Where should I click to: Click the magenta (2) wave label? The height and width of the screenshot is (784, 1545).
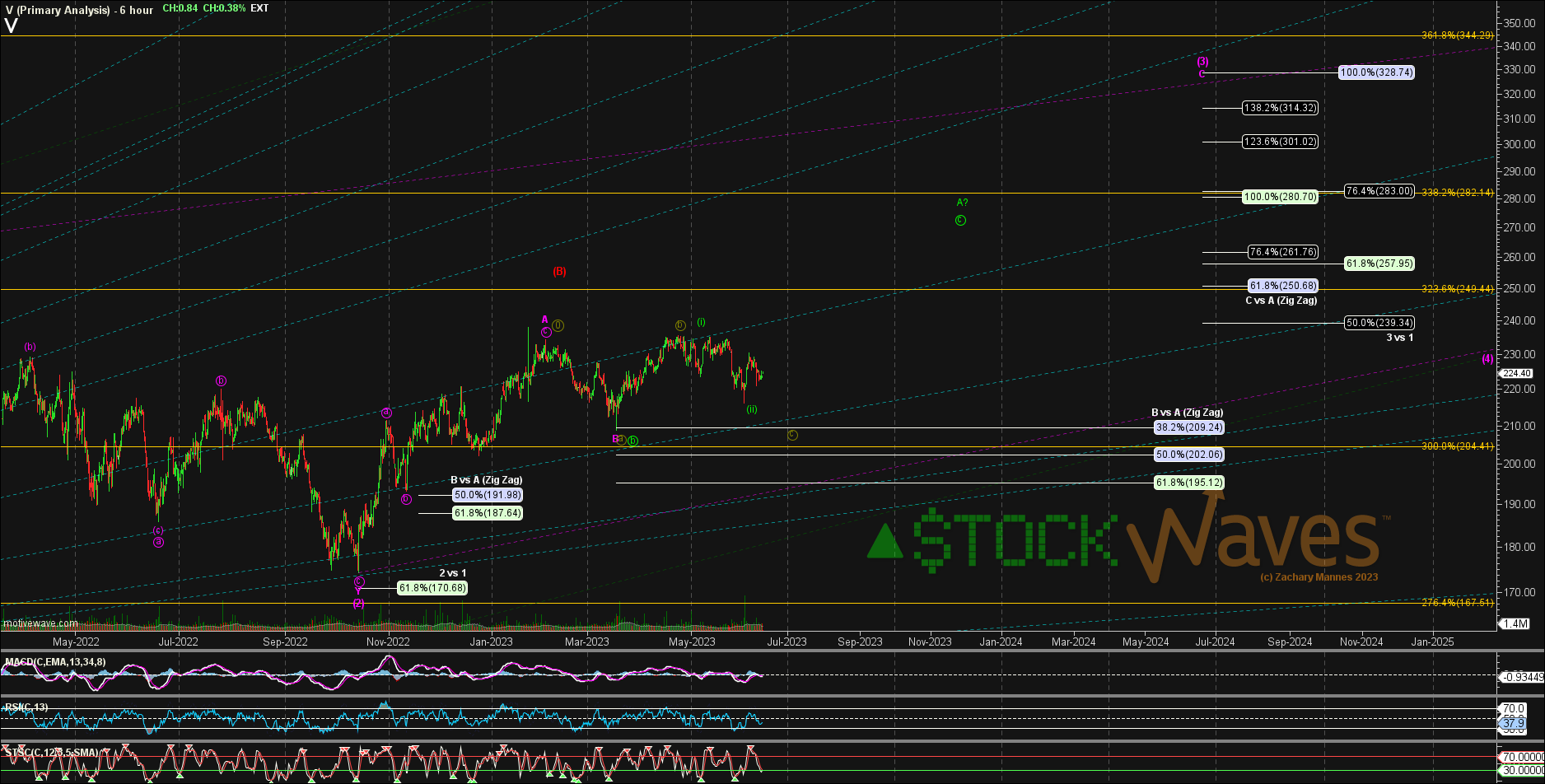(x=358, y=604)
